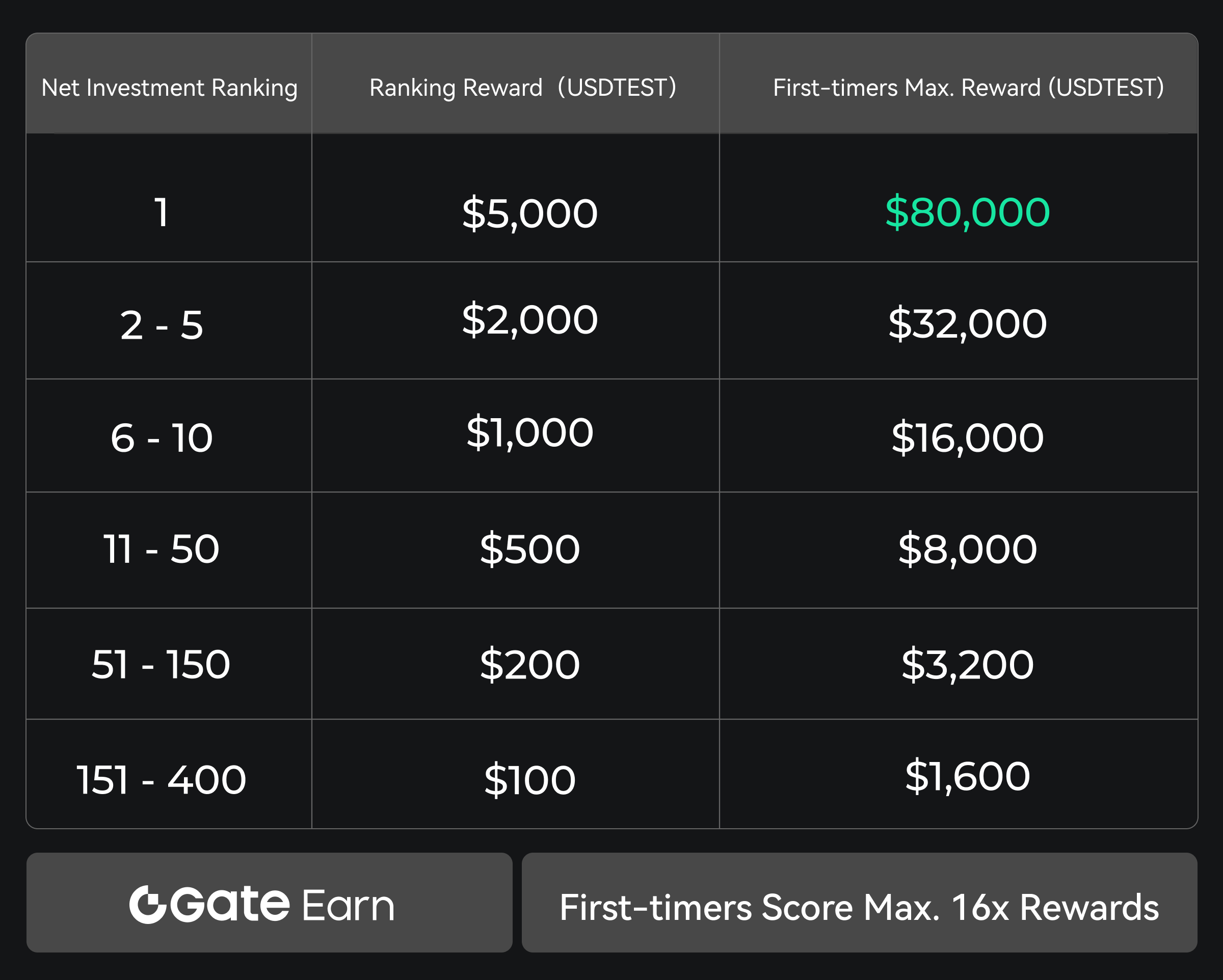Click the First-timers Score Max. 16x Rewards banner

(859, 902)
